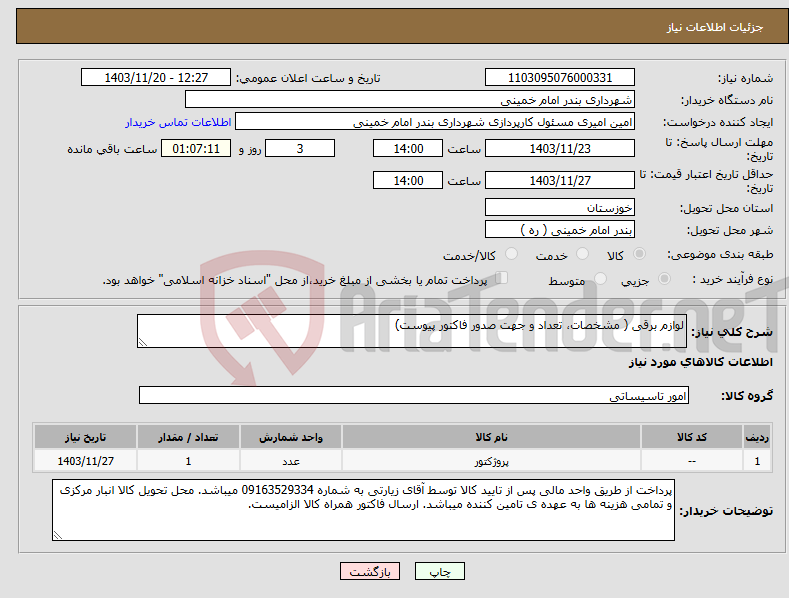
Task: Click the چاپ print button
Action: pos(440,572)
